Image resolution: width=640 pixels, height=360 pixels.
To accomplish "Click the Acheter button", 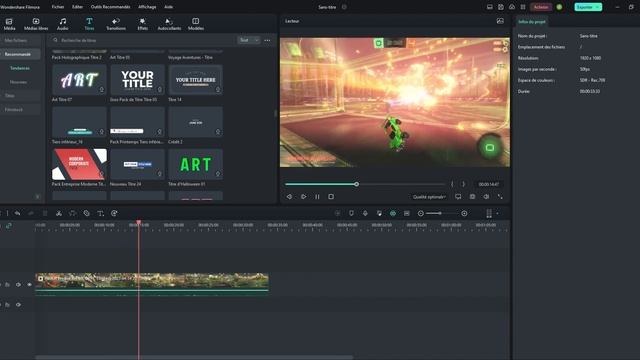I will (541, 7).
